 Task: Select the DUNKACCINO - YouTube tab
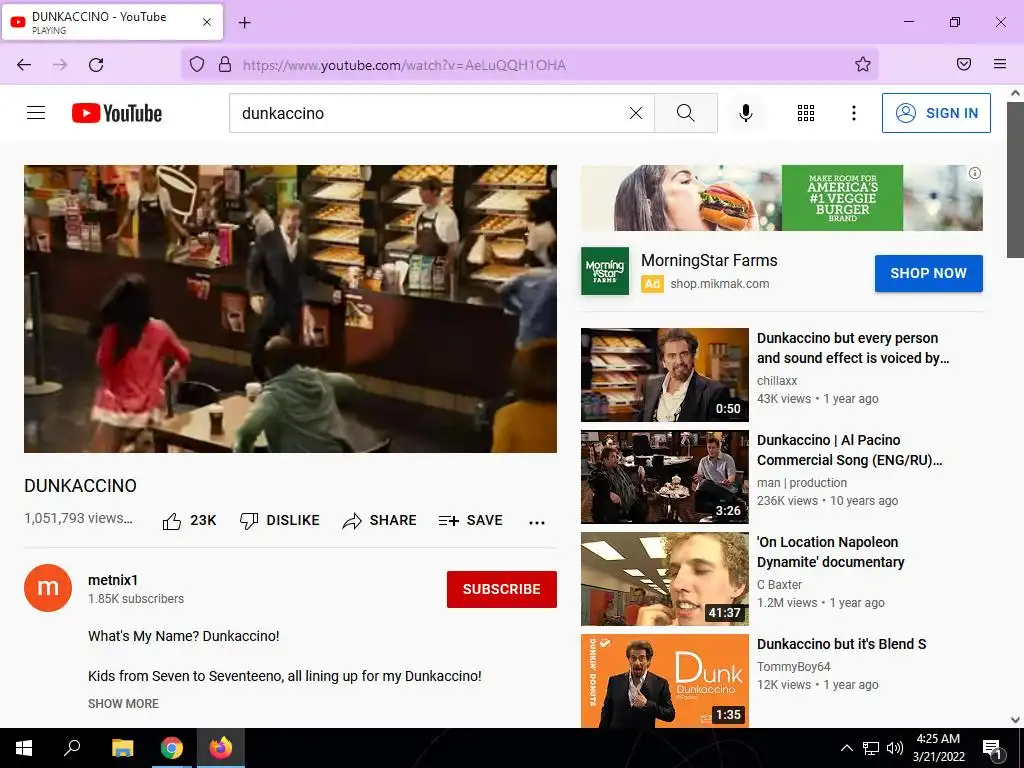click(x=112, y=22)
